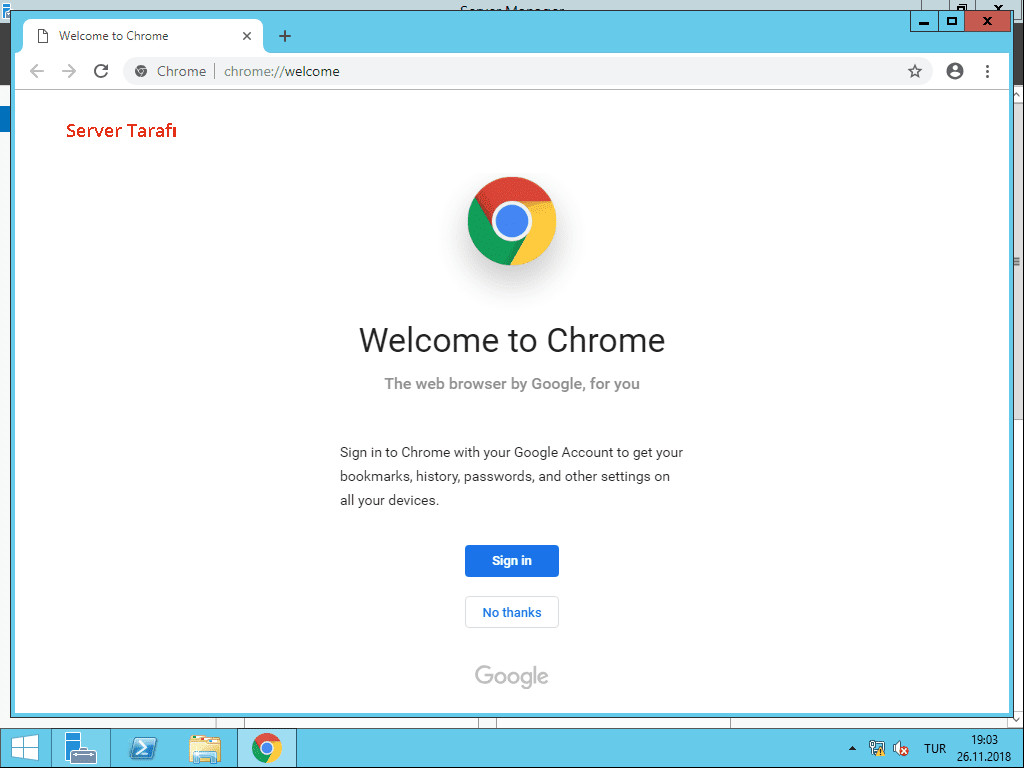Click the Chrome site info icon
The image size is (1024, 768).
coord(141,71)
